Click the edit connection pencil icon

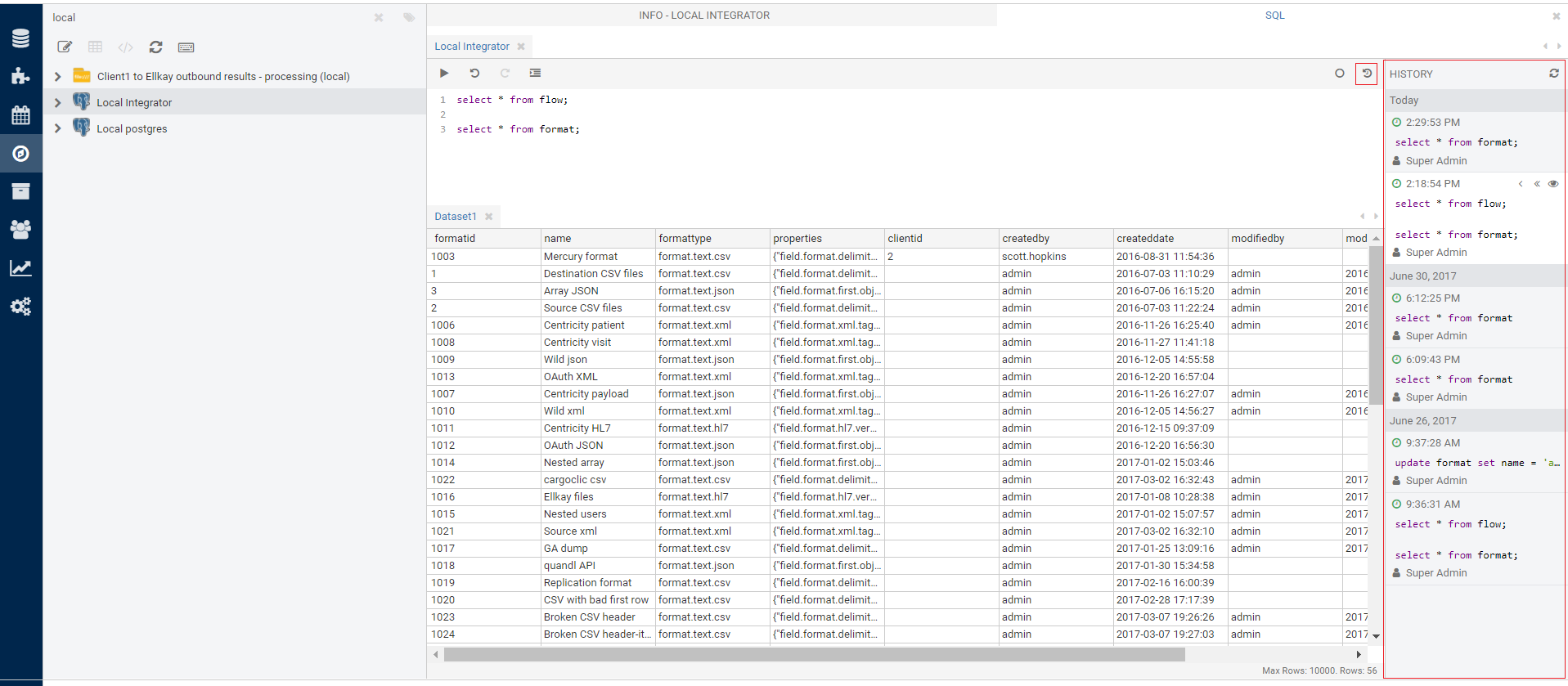(65, 47)
